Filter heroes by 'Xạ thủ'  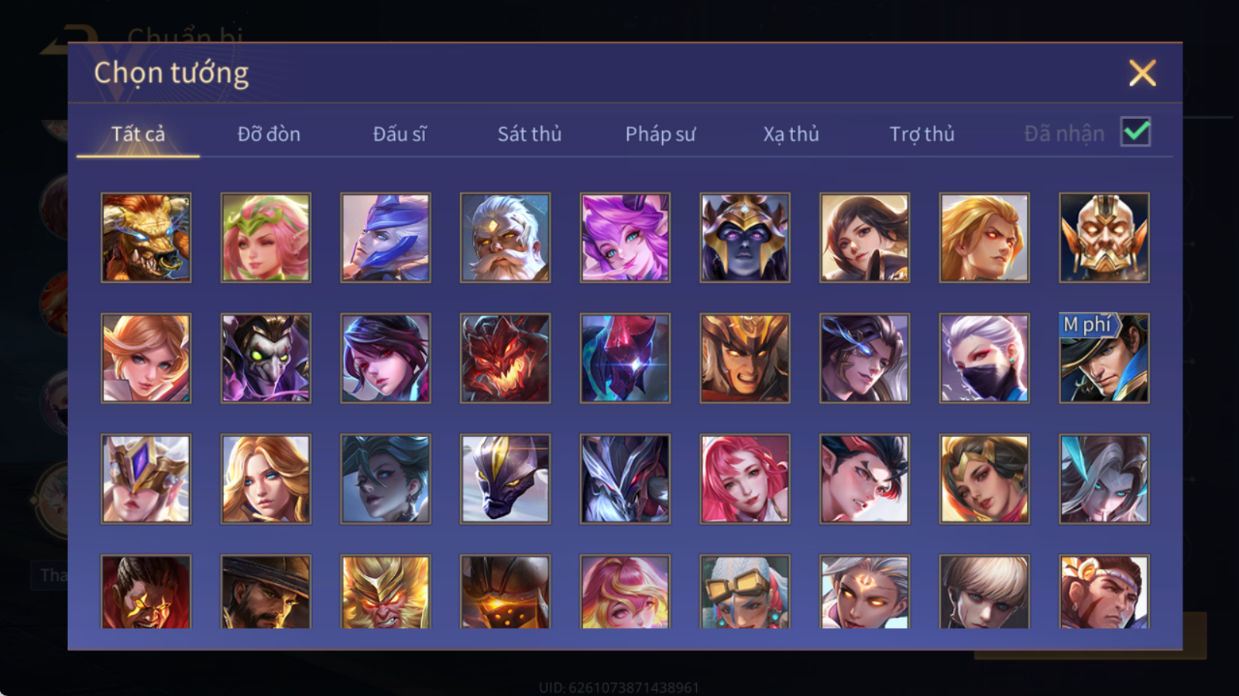(791, 134)
